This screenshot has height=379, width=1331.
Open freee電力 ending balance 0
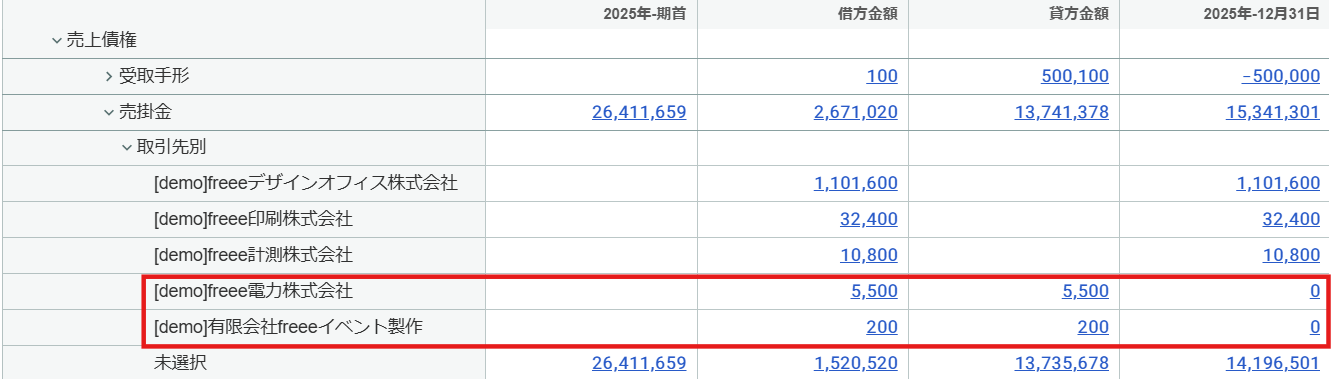coord(1315,291)
